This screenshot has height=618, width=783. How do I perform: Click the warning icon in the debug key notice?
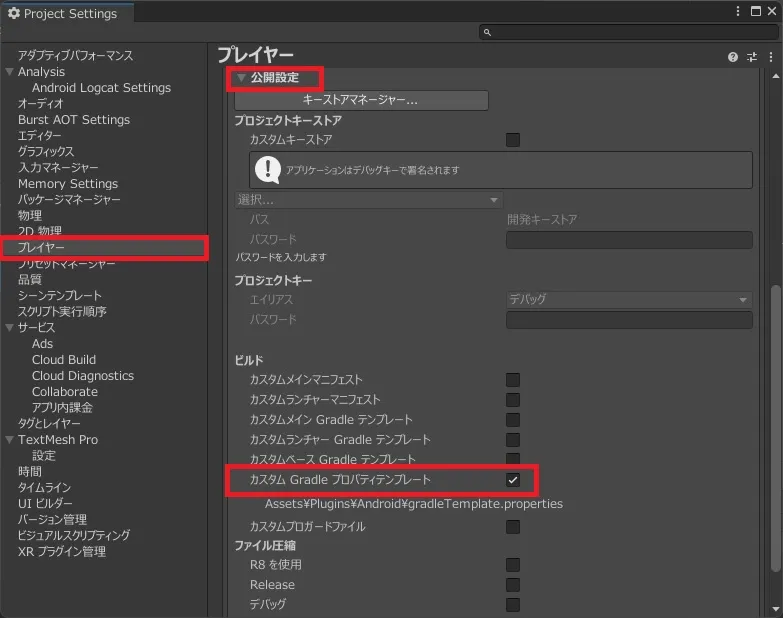click(268, 170)
